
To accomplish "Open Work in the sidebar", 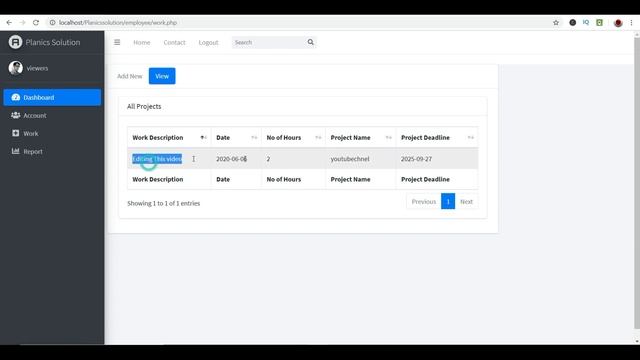I will (52, 133).
